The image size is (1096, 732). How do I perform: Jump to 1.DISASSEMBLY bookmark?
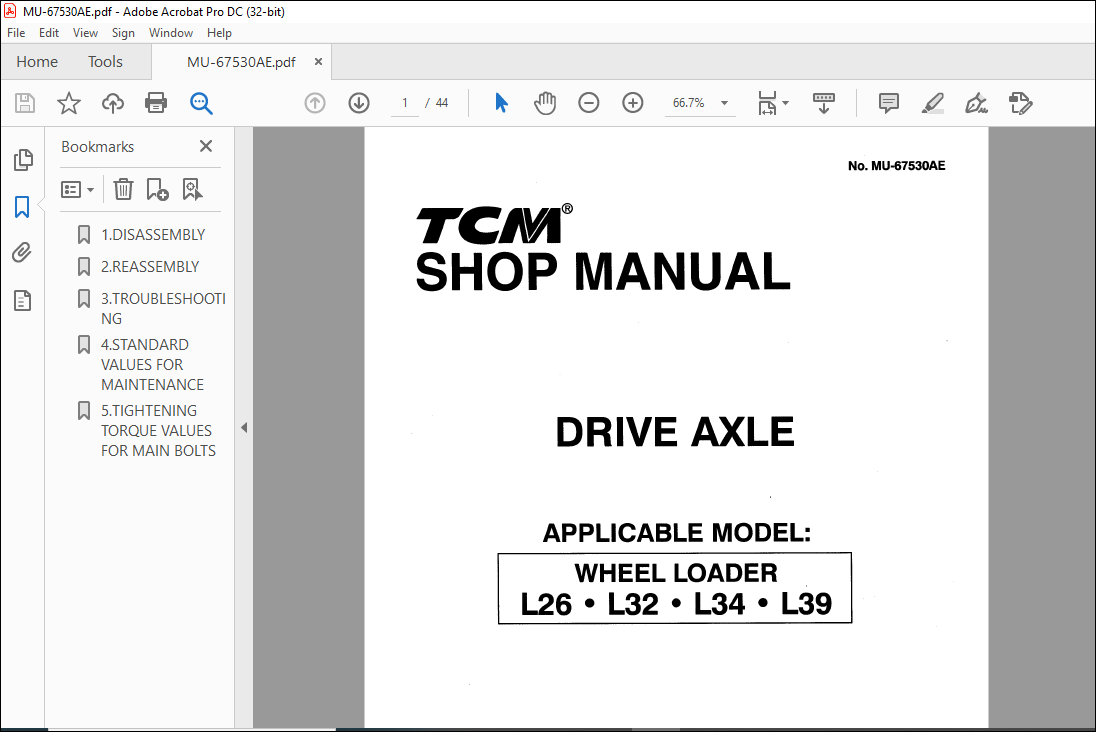(152, 235)
